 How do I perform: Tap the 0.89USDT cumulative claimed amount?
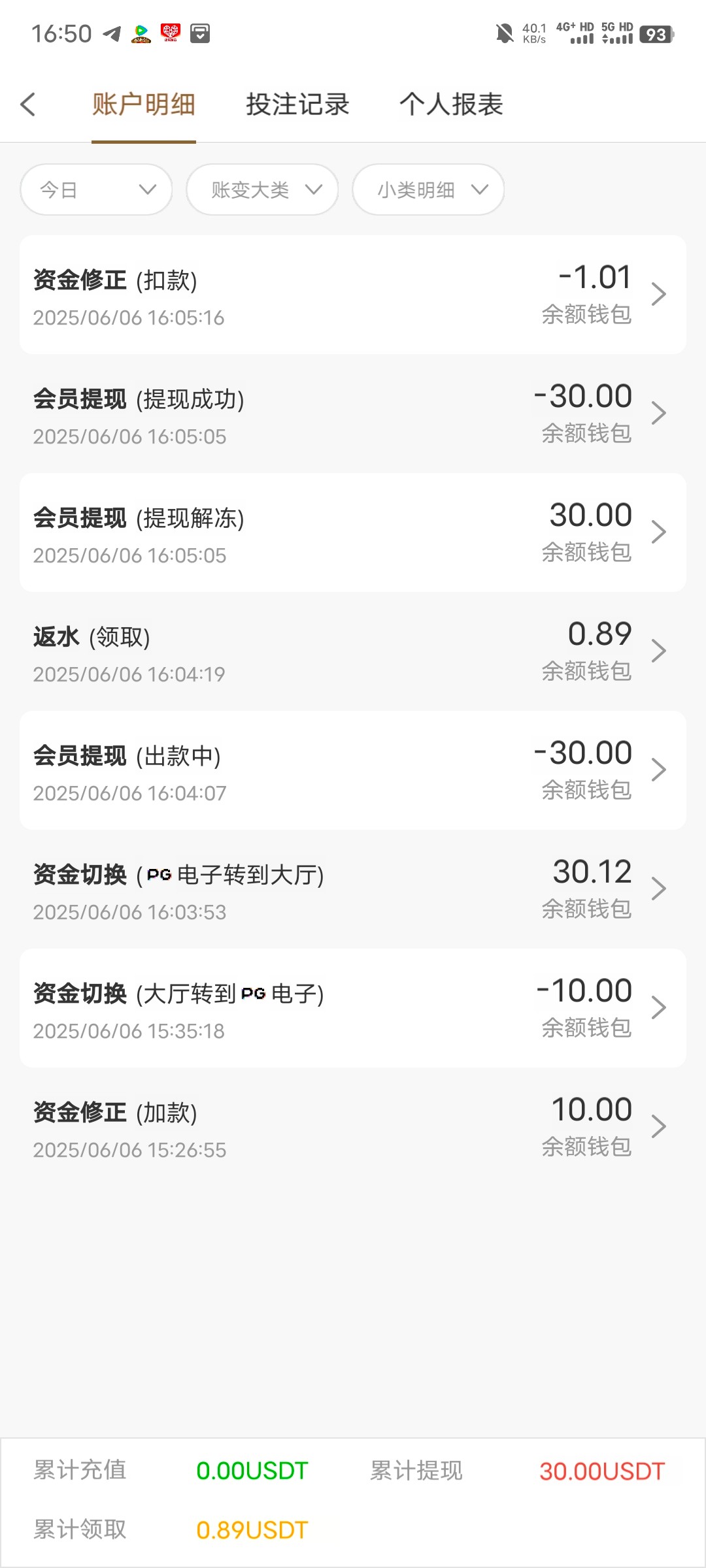pos(252,1530)
